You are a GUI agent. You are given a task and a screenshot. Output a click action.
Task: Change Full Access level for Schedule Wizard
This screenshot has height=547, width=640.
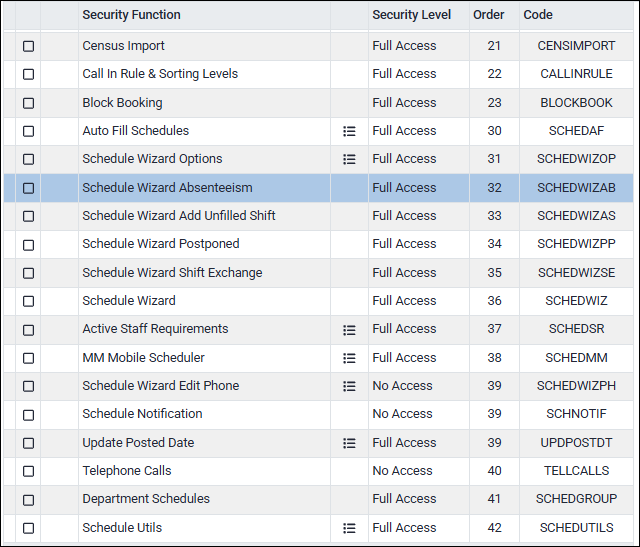coord(404,301)
